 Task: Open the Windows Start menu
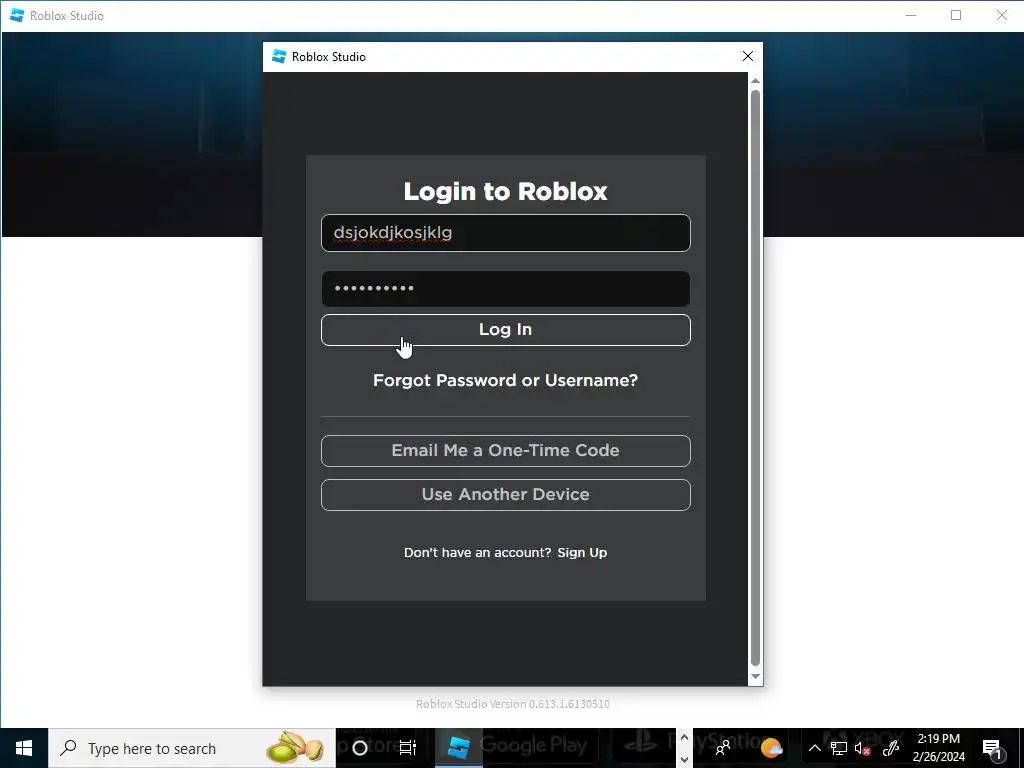[x=24, y=748]
